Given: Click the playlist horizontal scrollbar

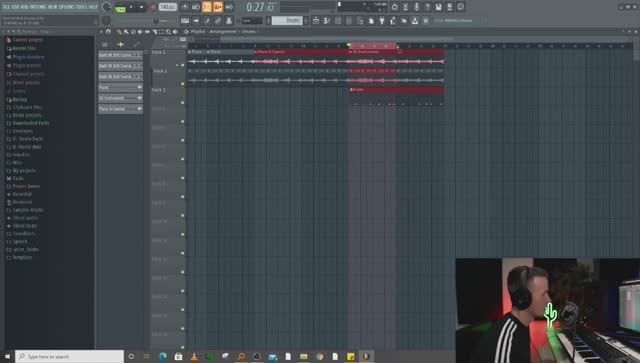Looking at the screenshot, I should tap(337, 39).
